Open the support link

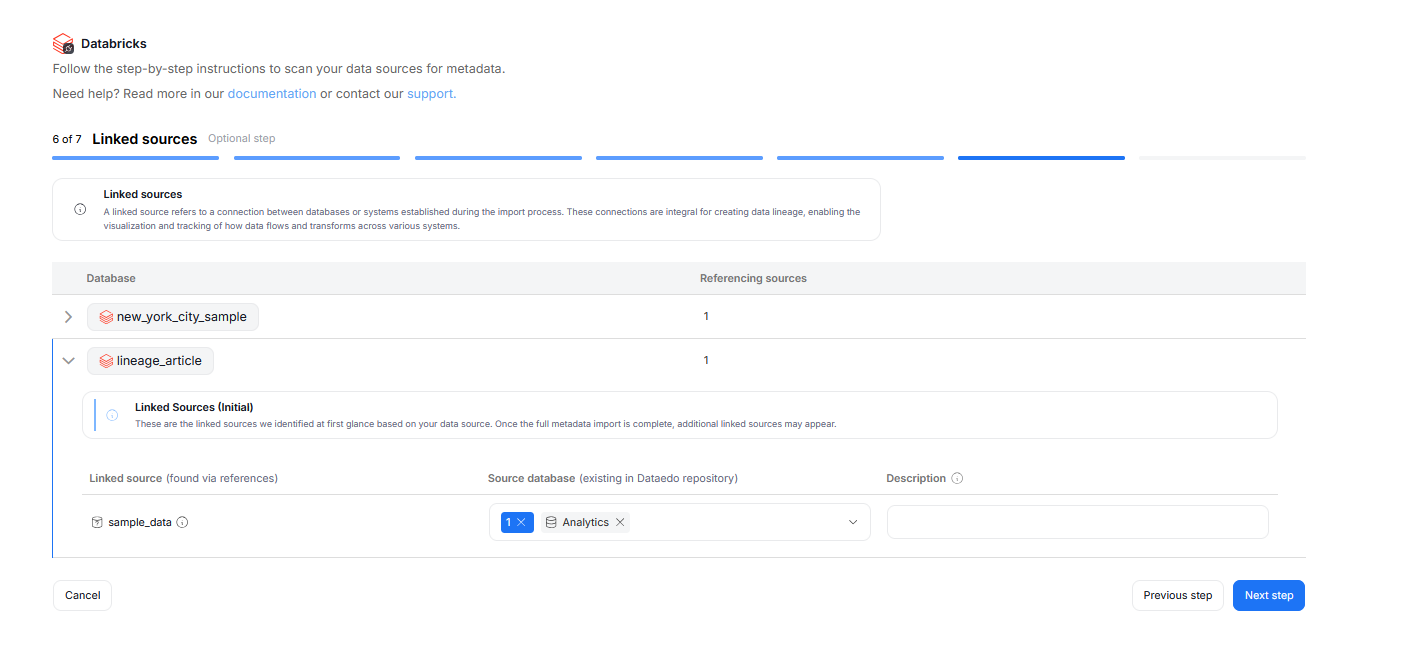point(431,94)
